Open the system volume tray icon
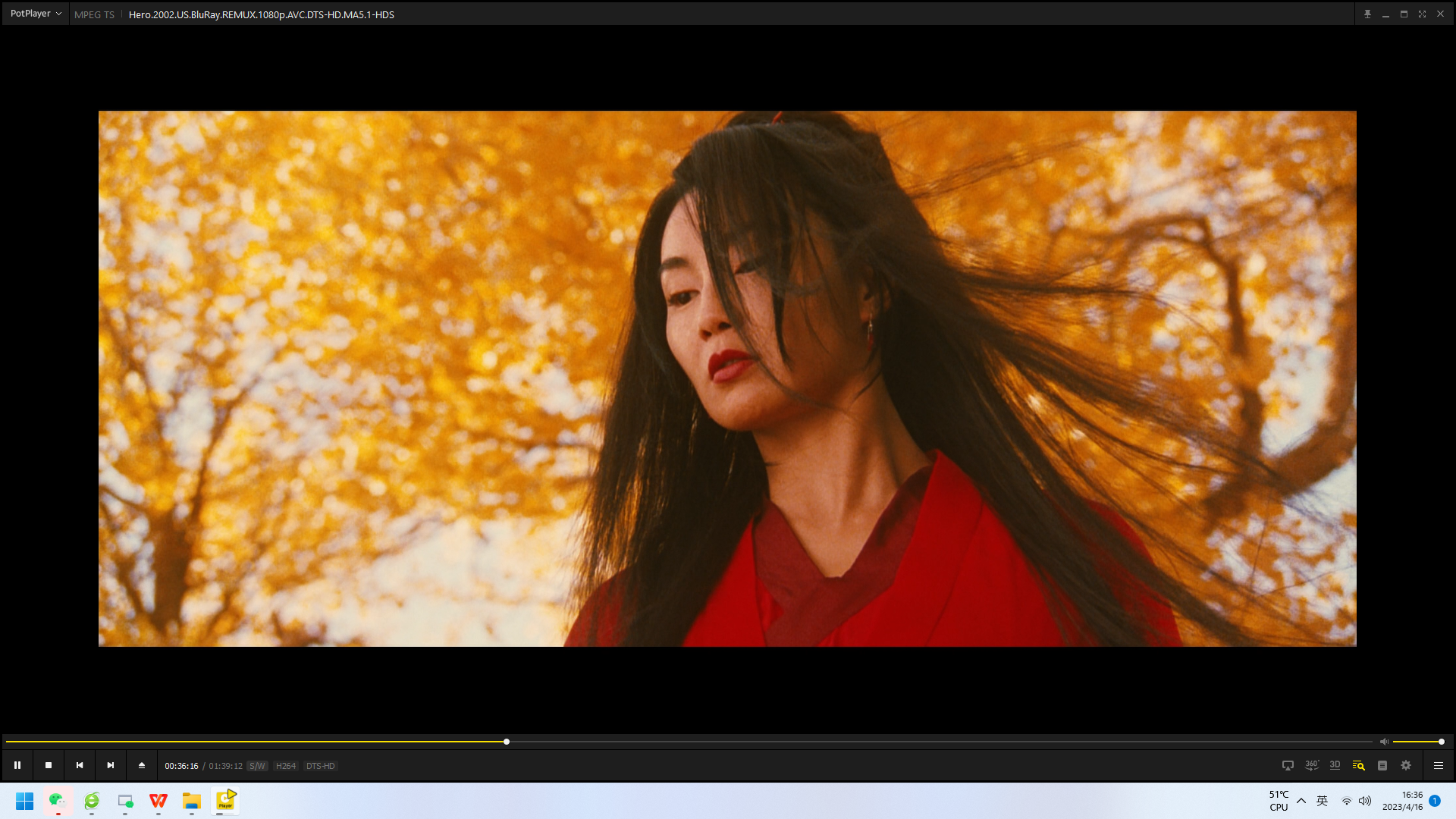This screenshot has height=819, width=1456. [x=1365, y=801]
